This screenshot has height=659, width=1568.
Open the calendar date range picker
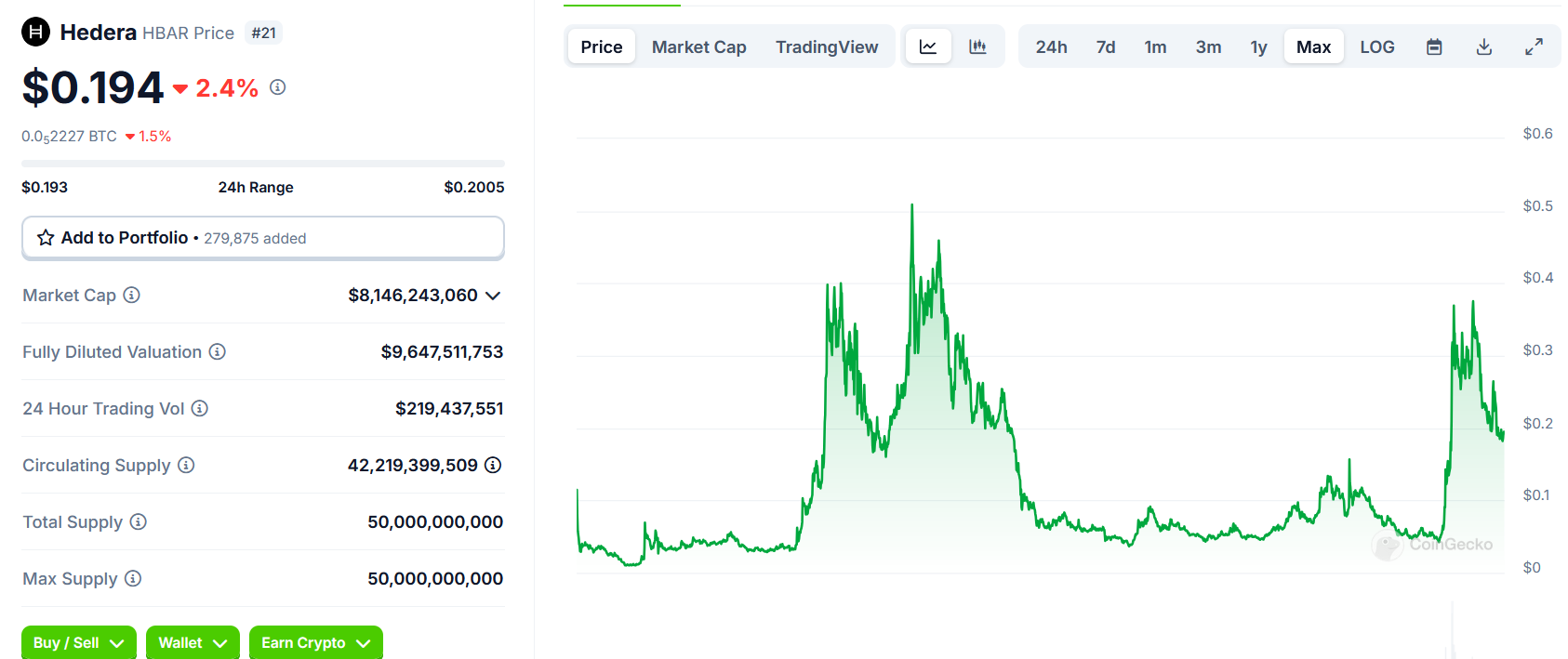click(x=1434, y=46)
